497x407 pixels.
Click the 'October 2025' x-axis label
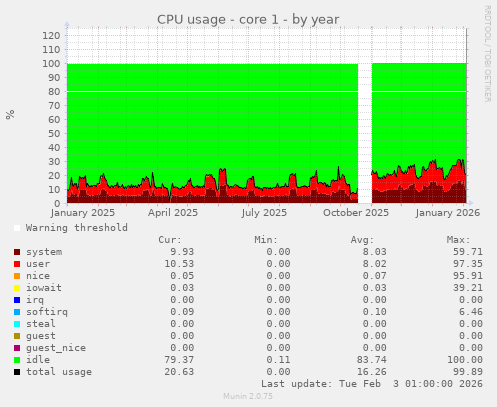[x=356, y=213]
